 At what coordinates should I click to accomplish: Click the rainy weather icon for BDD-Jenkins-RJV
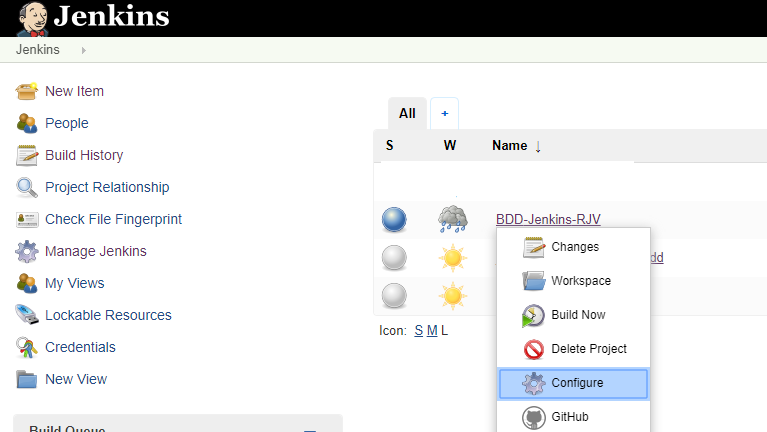[x=452, y=219]
